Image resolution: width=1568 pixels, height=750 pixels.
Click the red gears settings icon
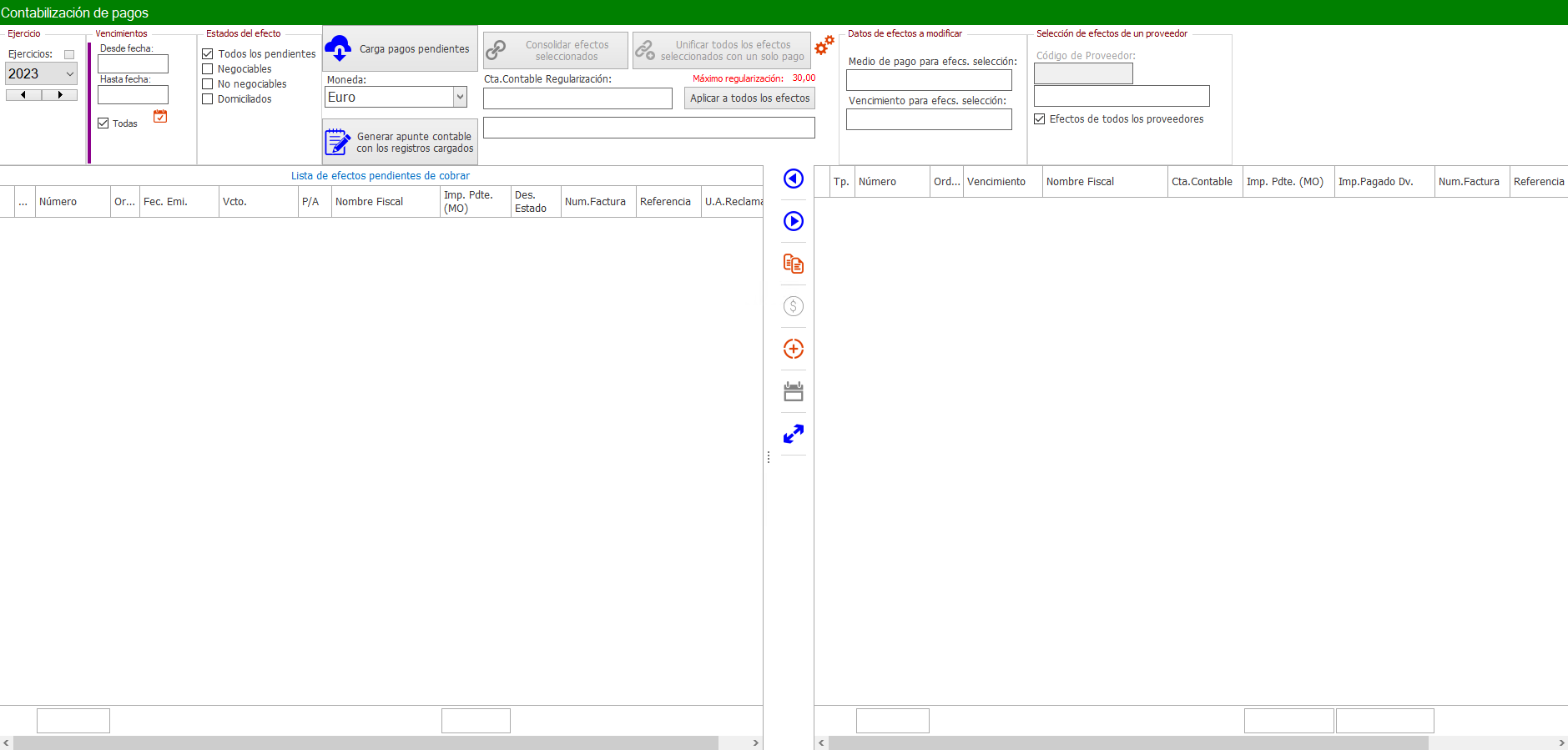point(824,46)
